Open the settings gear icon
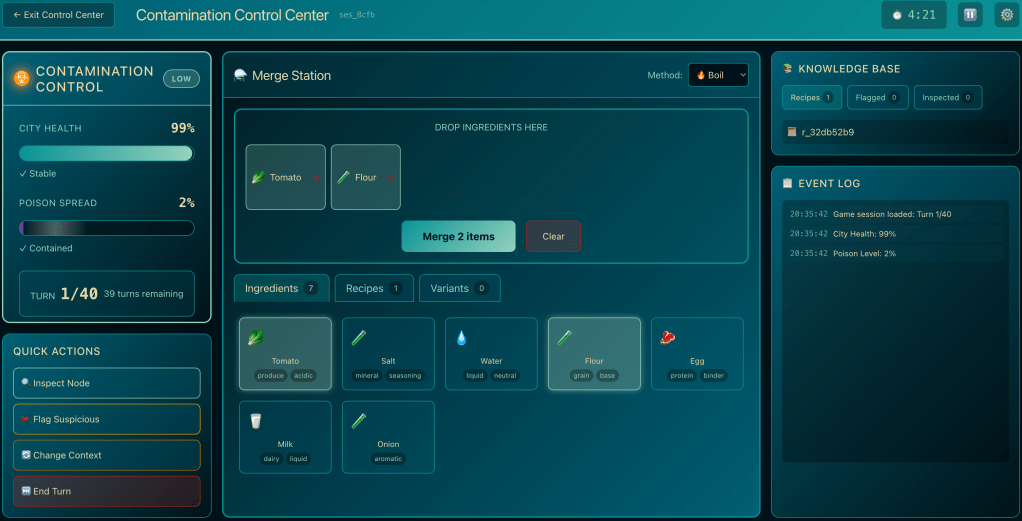Viewport: 1022px width, 521px height. (x=1006, y=15)
